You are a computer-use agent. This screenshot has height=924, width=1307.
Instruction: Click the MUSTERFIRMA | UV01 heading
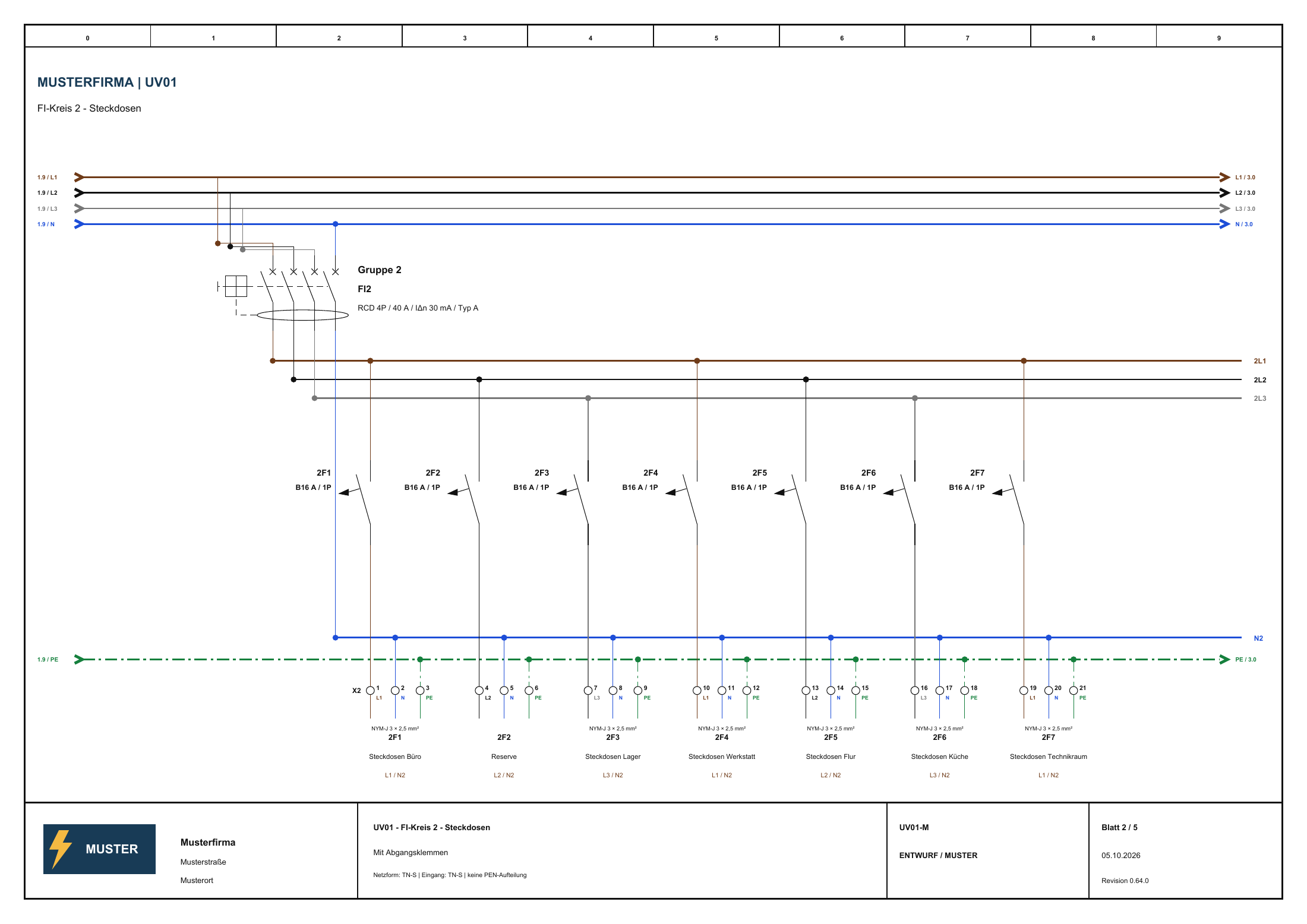point(107,82)
